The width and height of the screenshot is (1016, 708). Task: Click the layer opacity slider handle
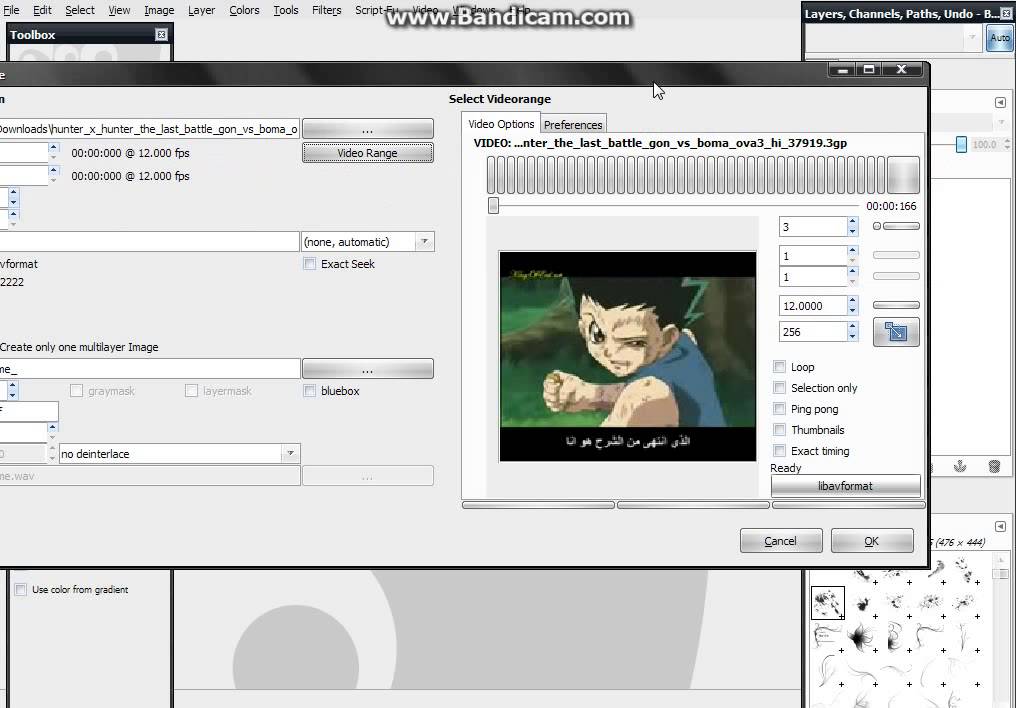(961, 144)
